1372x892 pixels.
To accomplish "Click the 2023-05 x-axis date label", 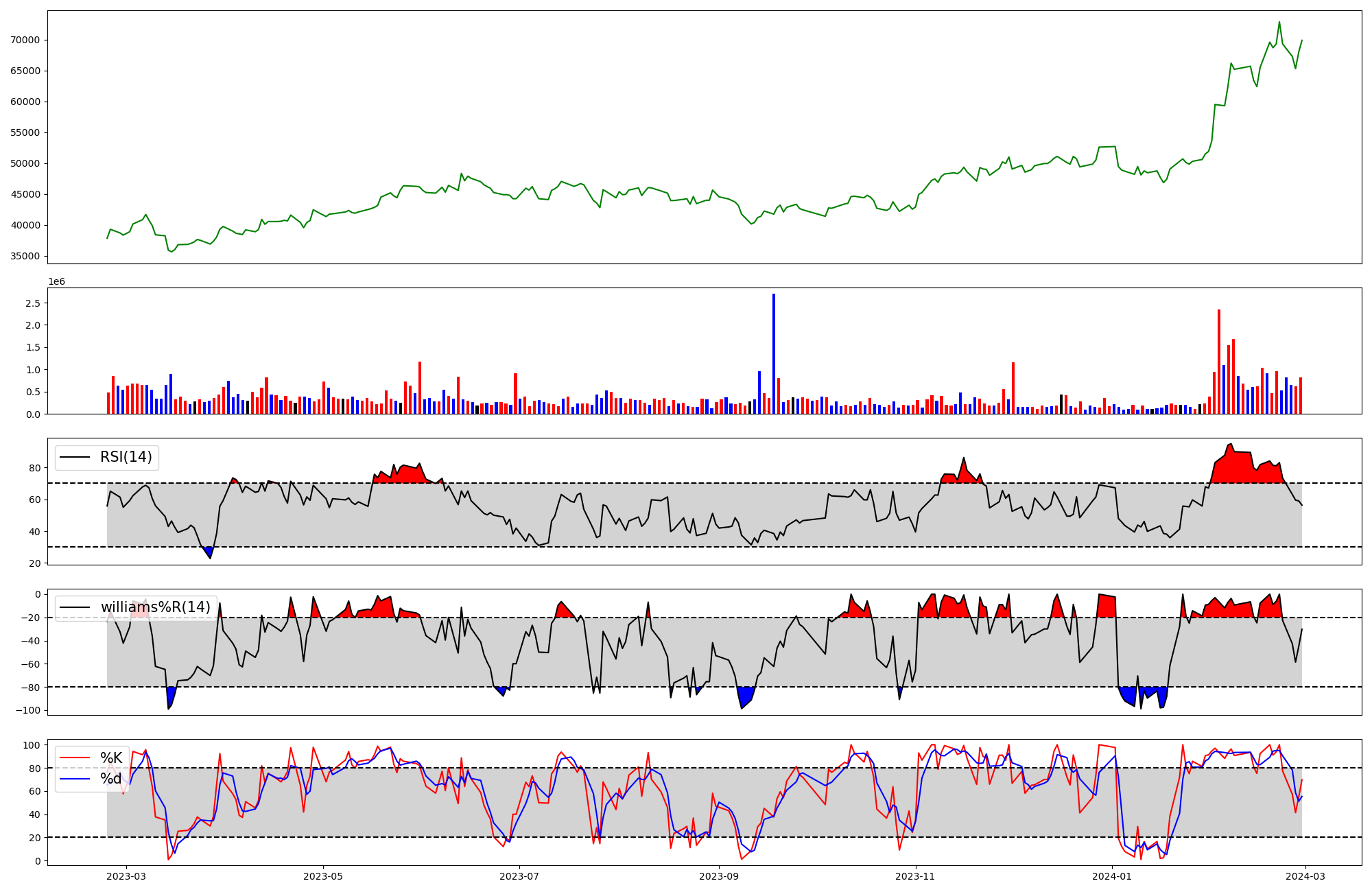I will pyautogui.click(x=323, y=876).
